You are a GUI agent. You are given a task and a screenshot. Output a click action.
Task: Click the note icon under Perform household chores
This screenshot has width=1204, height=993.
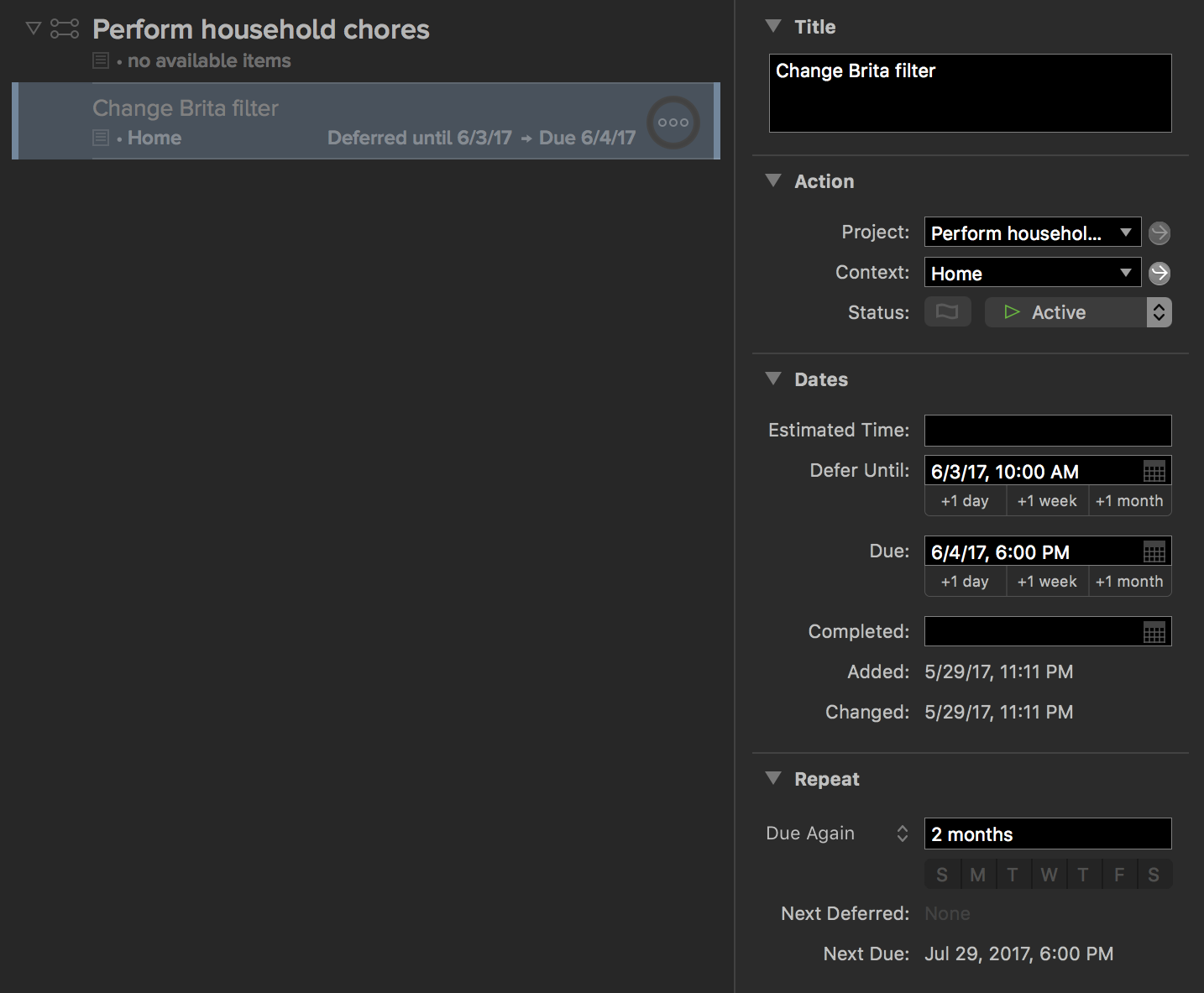coord(101,60)
